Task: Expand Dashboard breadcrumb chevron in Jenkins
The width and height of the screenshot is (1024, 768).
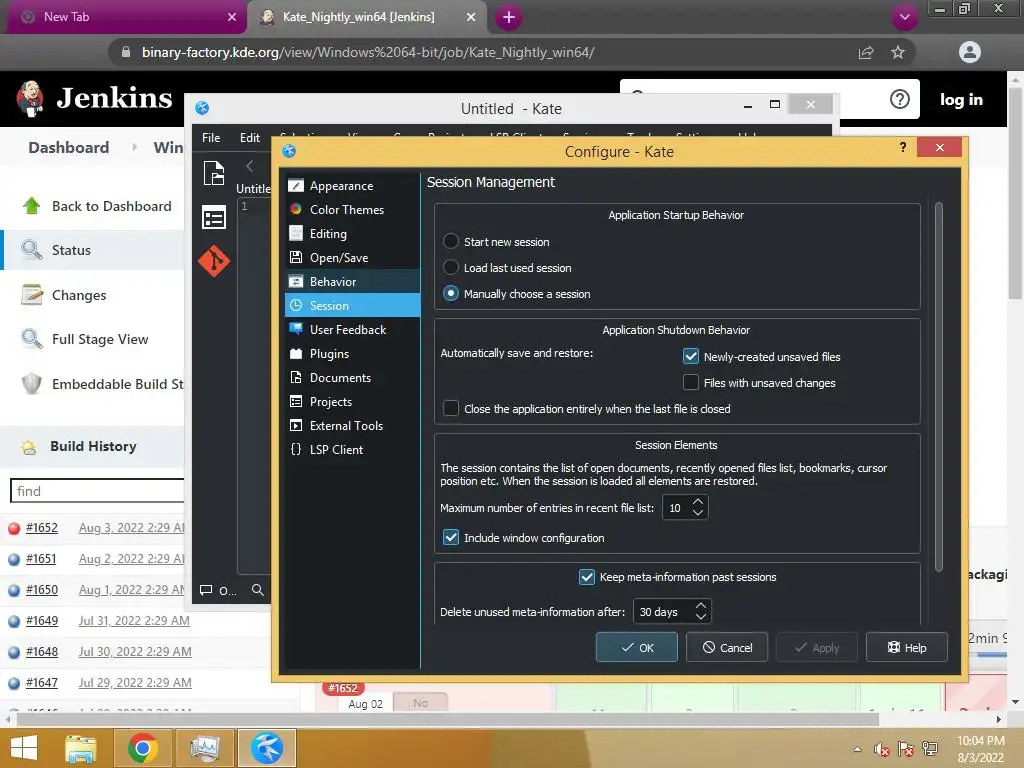Action: coord(135,147)
